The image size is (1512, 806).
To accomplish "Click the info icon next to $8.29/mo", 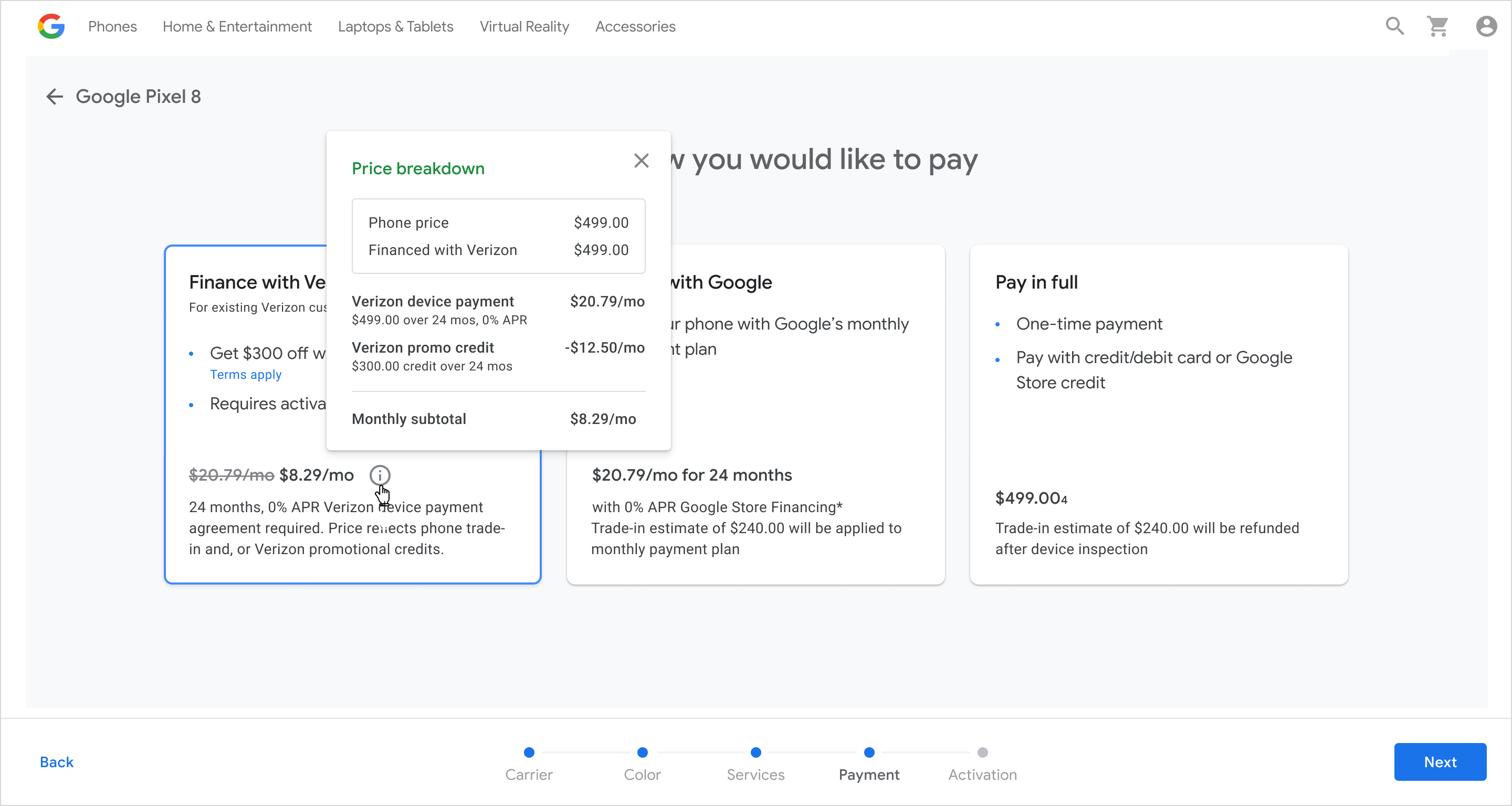I will tap(380, 474).
